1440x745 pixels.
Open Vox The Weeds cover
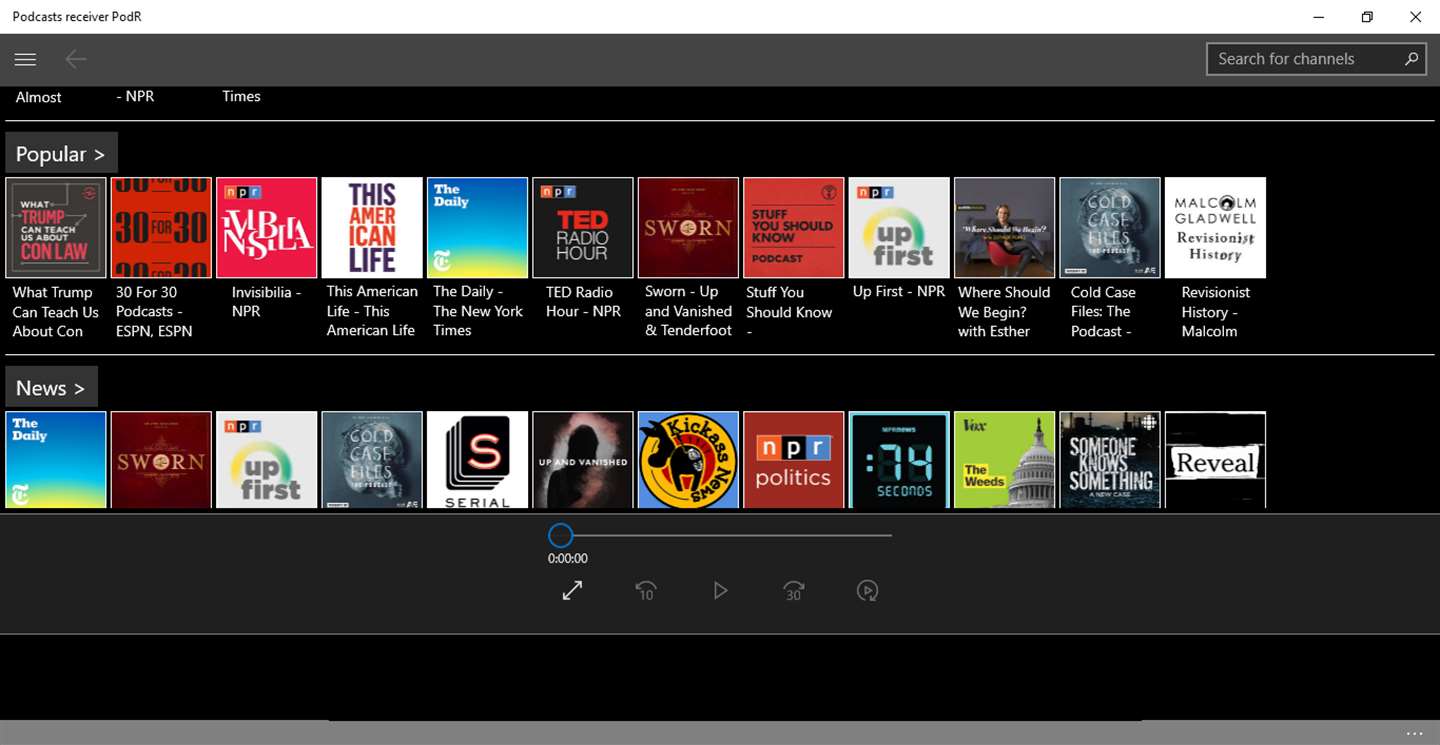pos(1005,460)
